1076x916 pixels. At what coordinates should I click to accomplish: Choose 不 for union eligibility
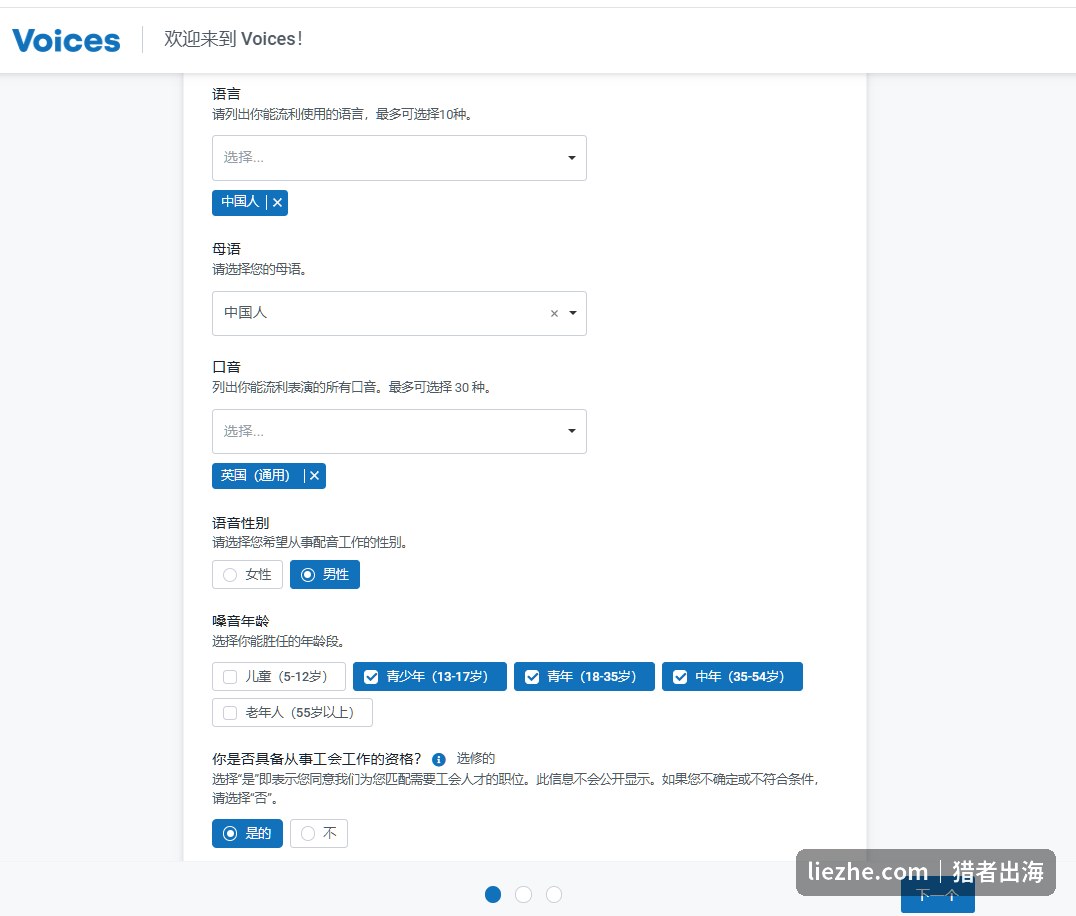pos(318,833)
